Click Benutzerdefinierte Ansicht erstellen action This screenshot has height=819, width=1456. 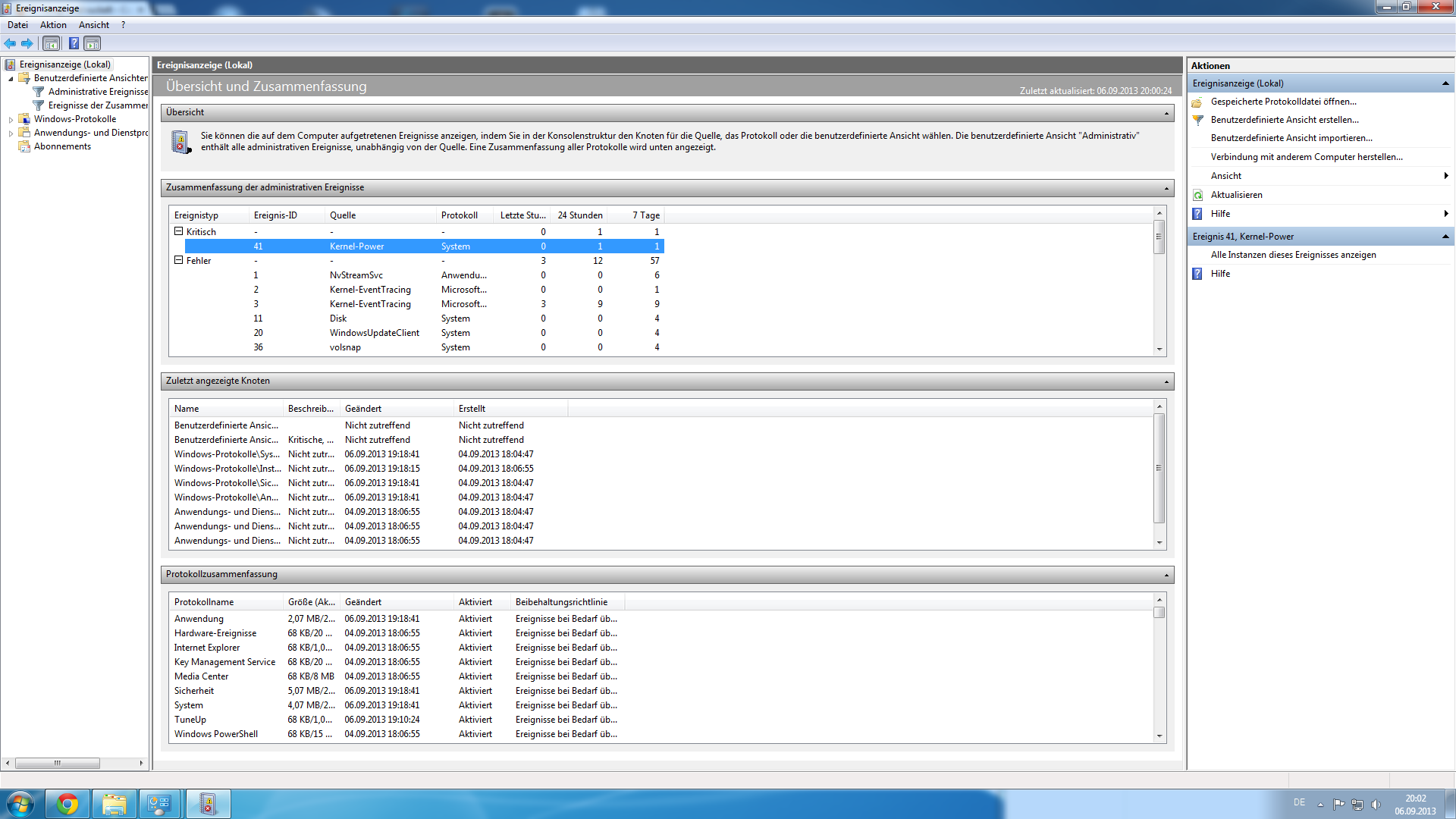click(1284, 120)
